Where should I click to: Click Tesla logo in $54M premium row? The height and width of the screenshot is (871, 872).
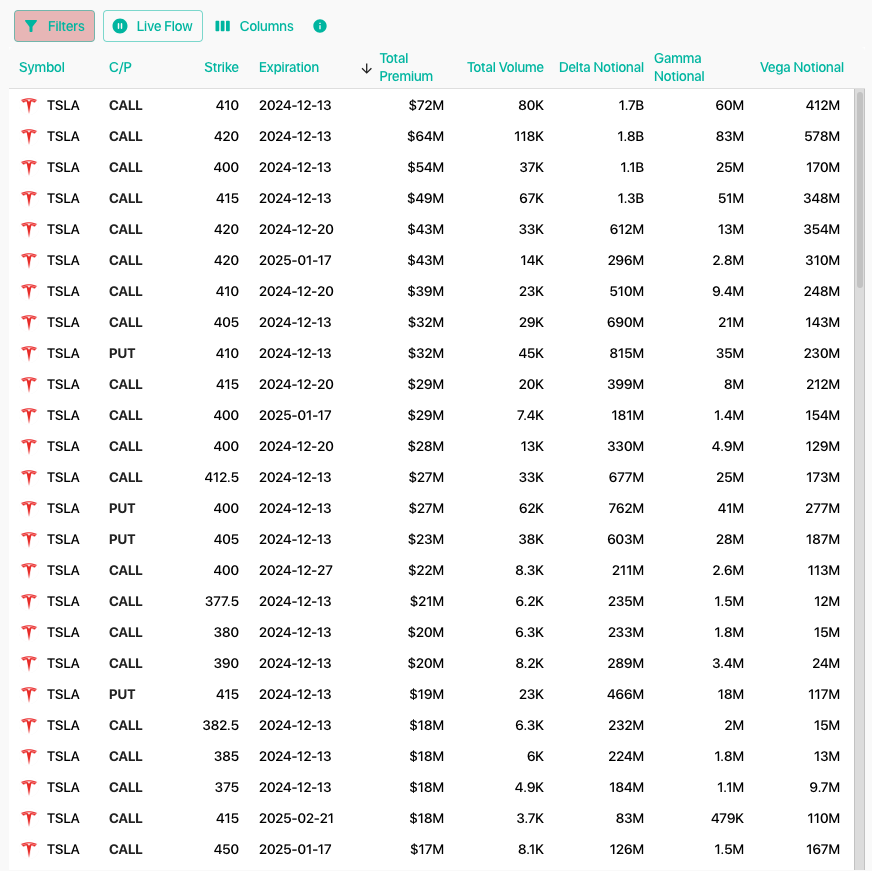[x=29, y=167]
